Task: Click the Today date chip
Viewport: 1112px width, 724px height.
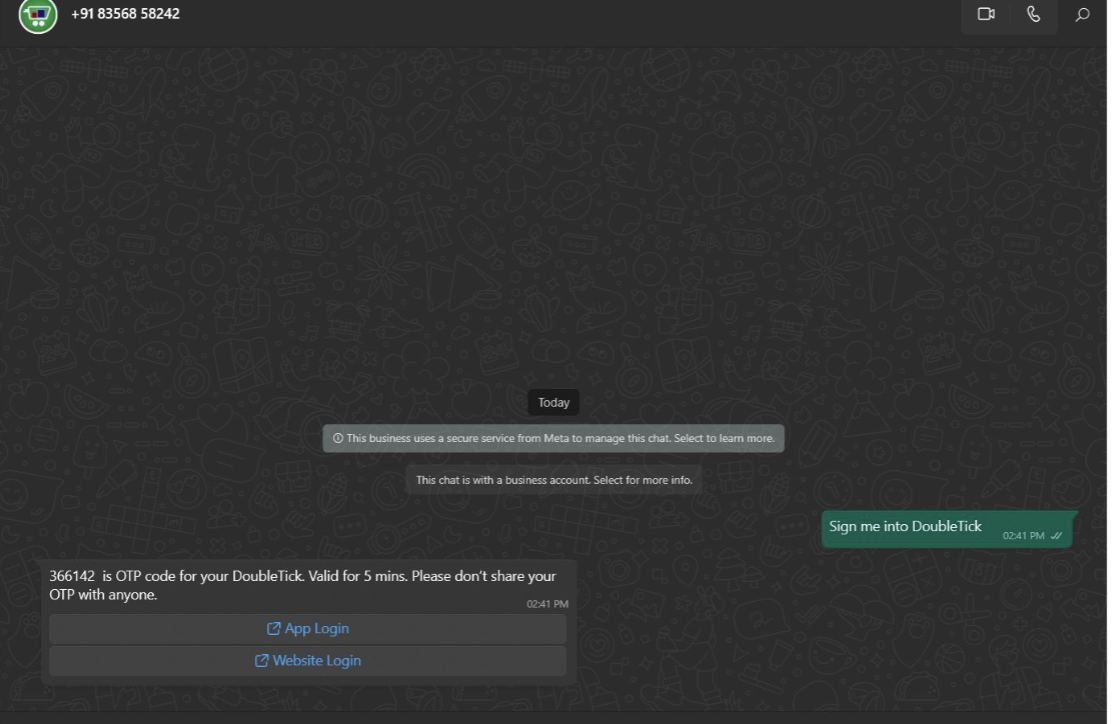Action: point(553,402)
